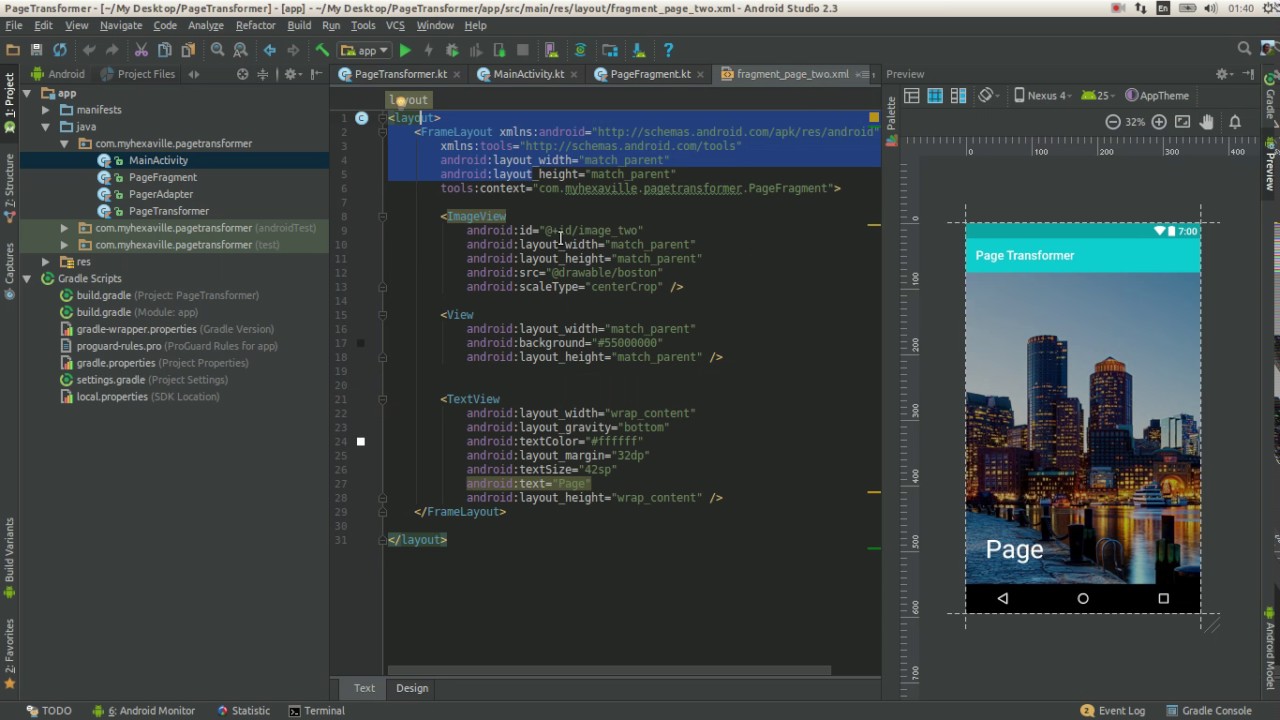This screenshot has width=1280, height=720.
Task: Open TODO tool window
Action: [49, 711]
